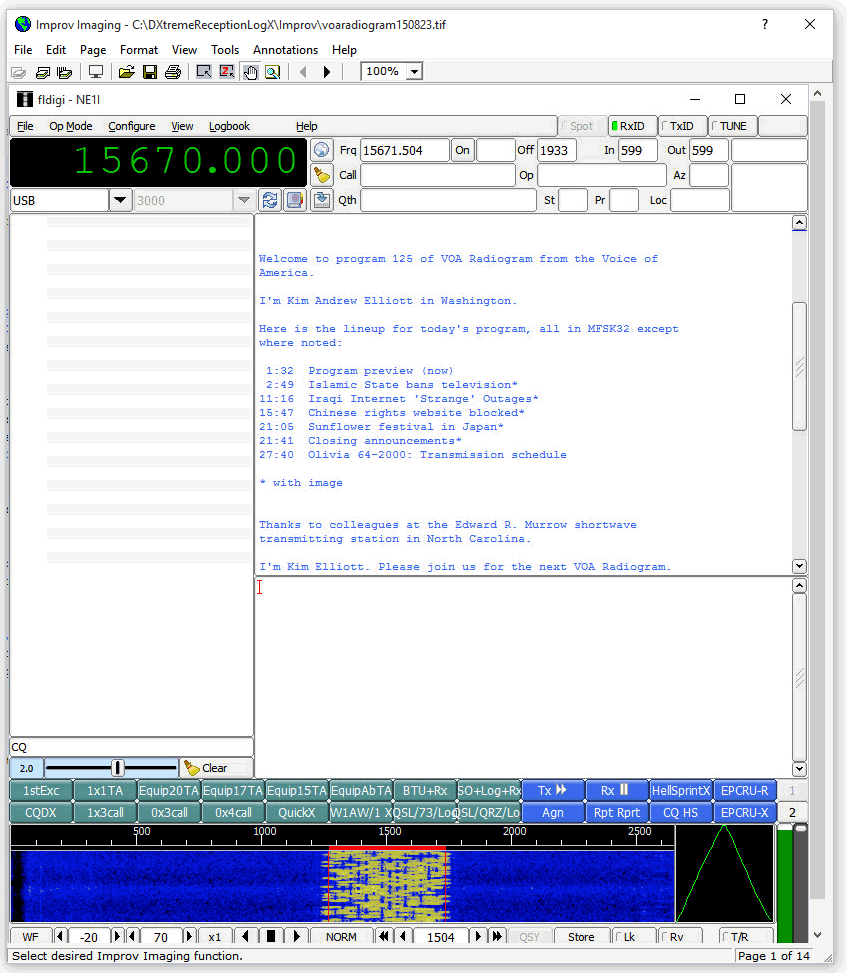This screenshot has width=847, height=973.
Task: Open the Page menu
Action: (x=93, y=50)
